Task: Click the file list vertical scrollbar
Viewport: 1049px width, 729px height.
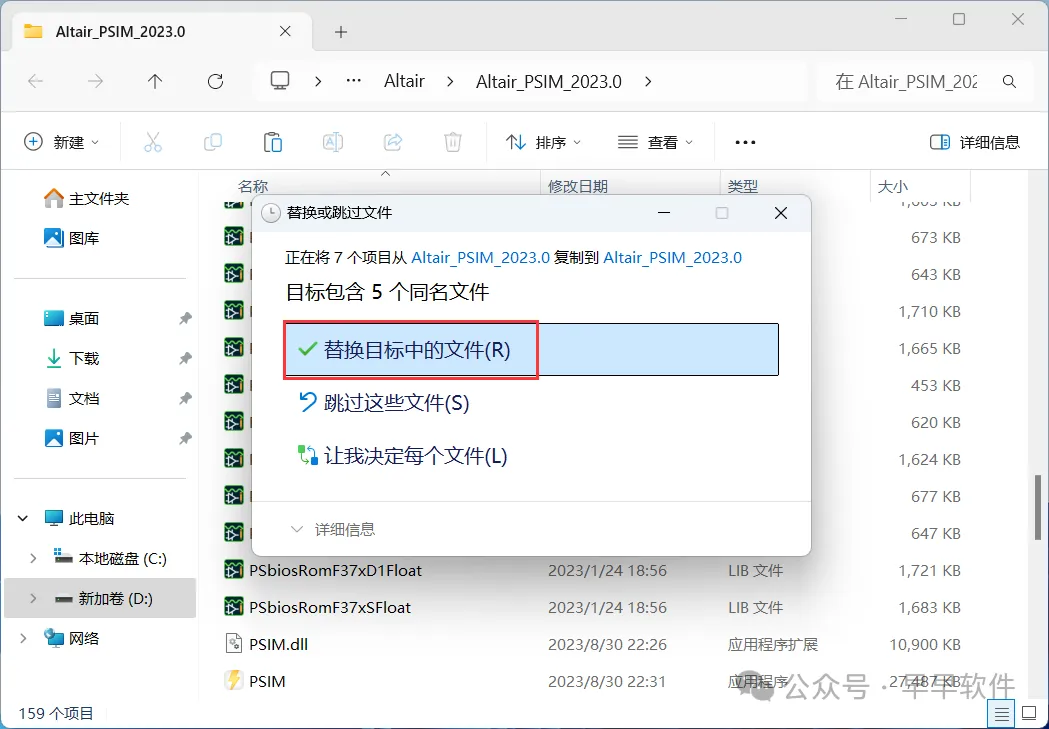Action: click(1038, 508)
